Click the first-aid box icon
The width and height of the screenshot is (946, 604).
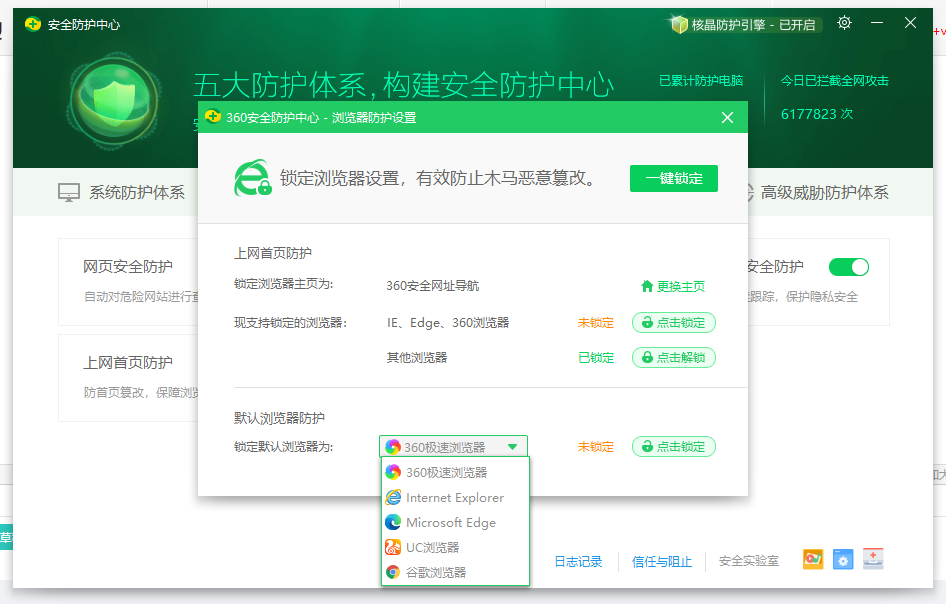point(873,559)
